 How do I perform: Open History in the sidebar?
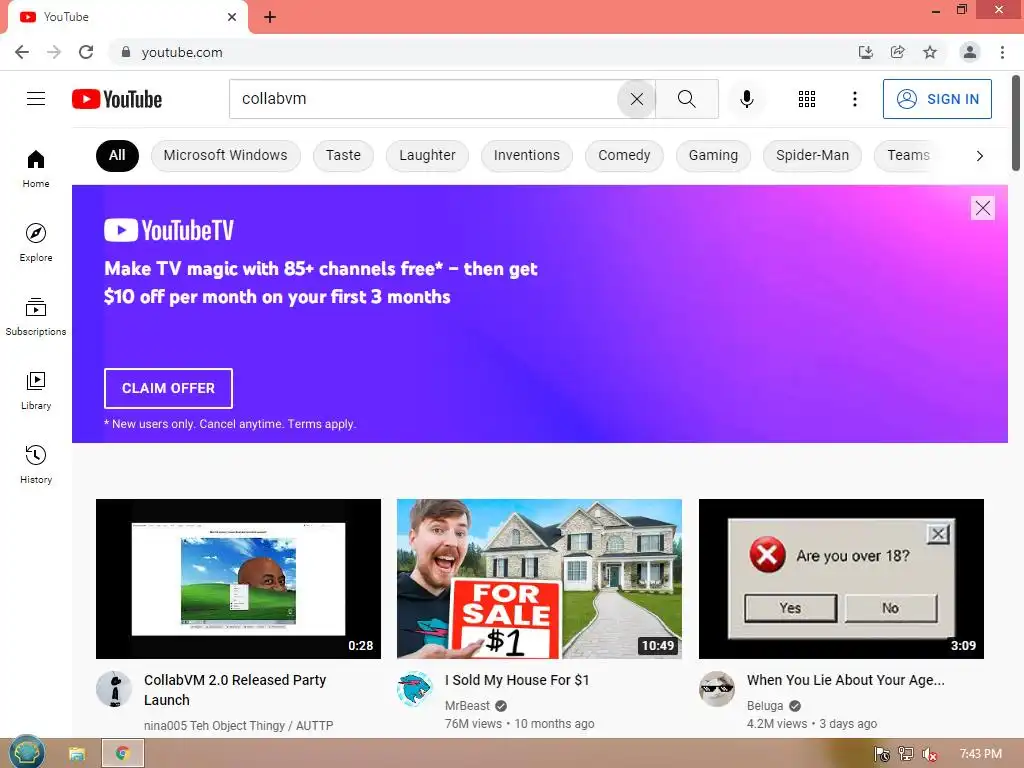pos(36,464)
